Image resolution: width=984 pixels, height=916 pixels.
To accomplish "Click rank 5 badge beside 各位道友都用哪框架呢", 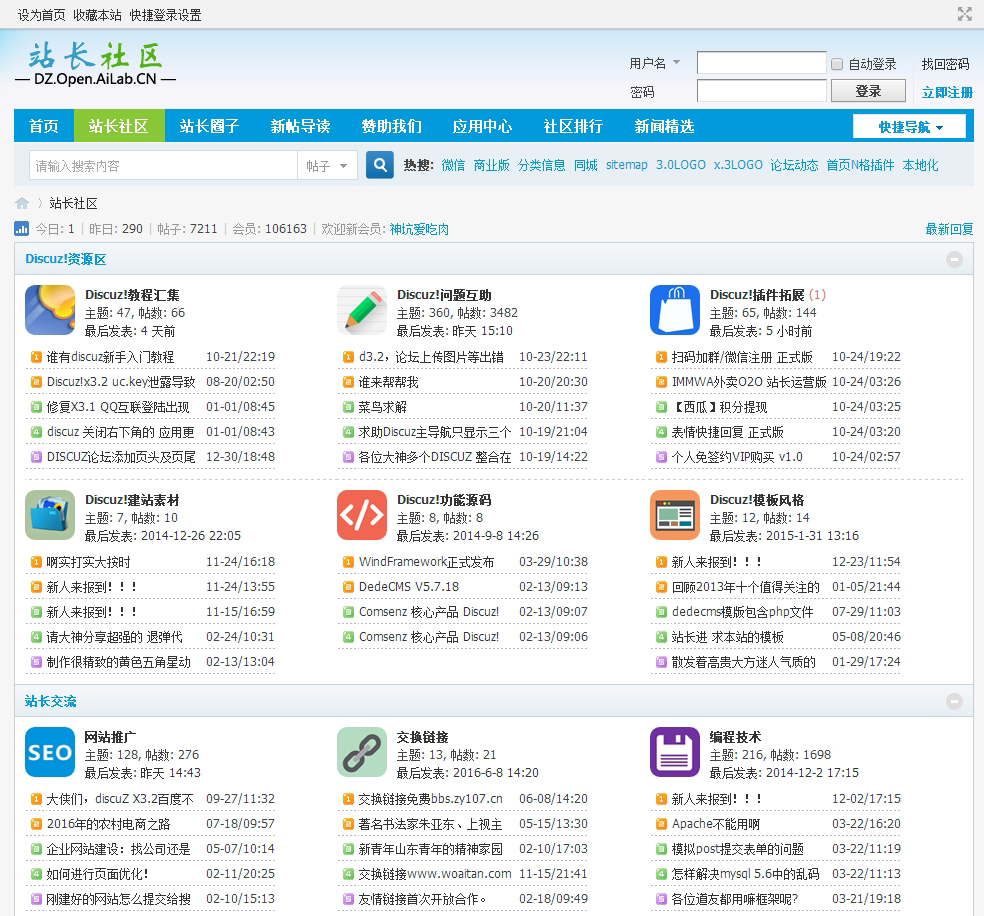I will 661,899.
